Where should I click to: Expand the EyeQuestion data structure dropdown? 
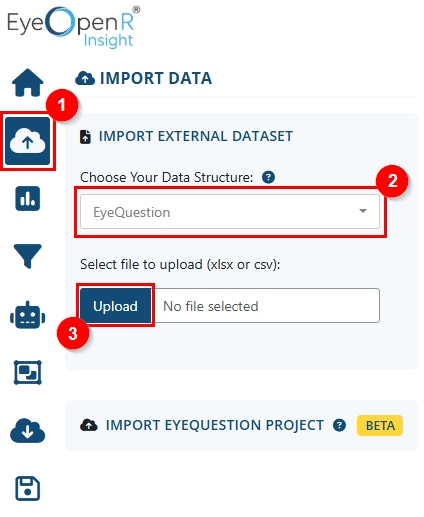pyautogui.click(x=230, y=212)
